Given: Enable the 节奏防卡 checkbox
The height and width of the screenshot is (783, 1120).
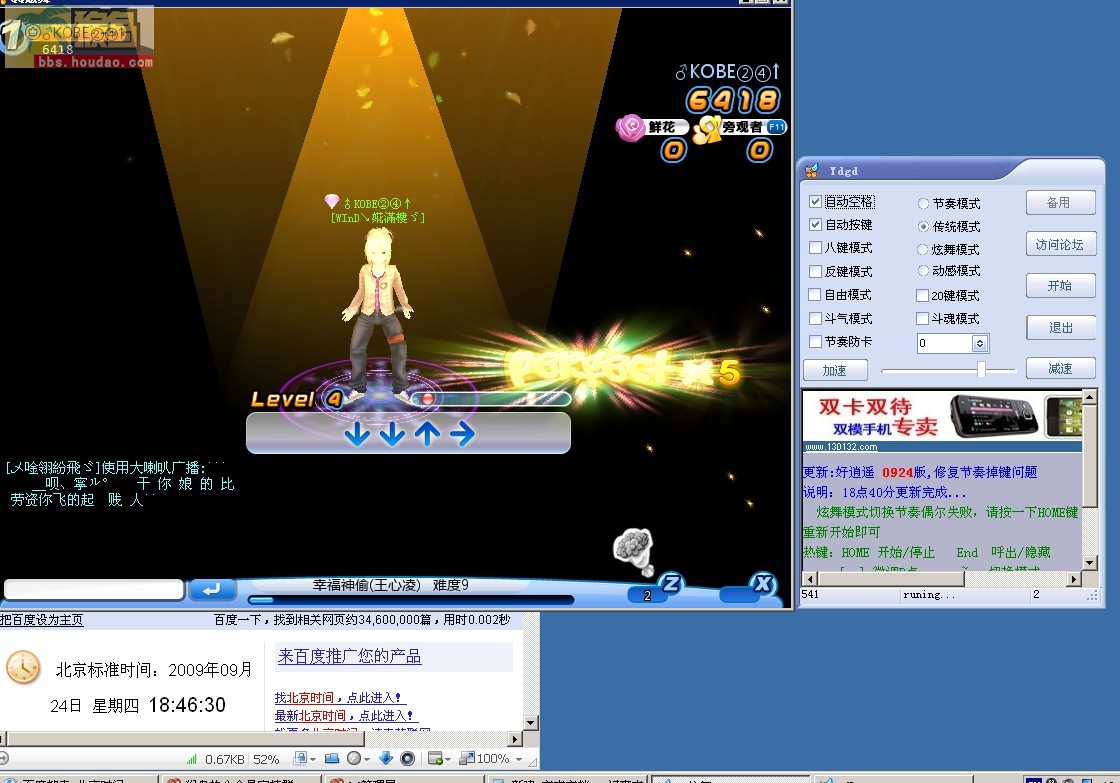Looking at the screenshot, I should point(815,341).
